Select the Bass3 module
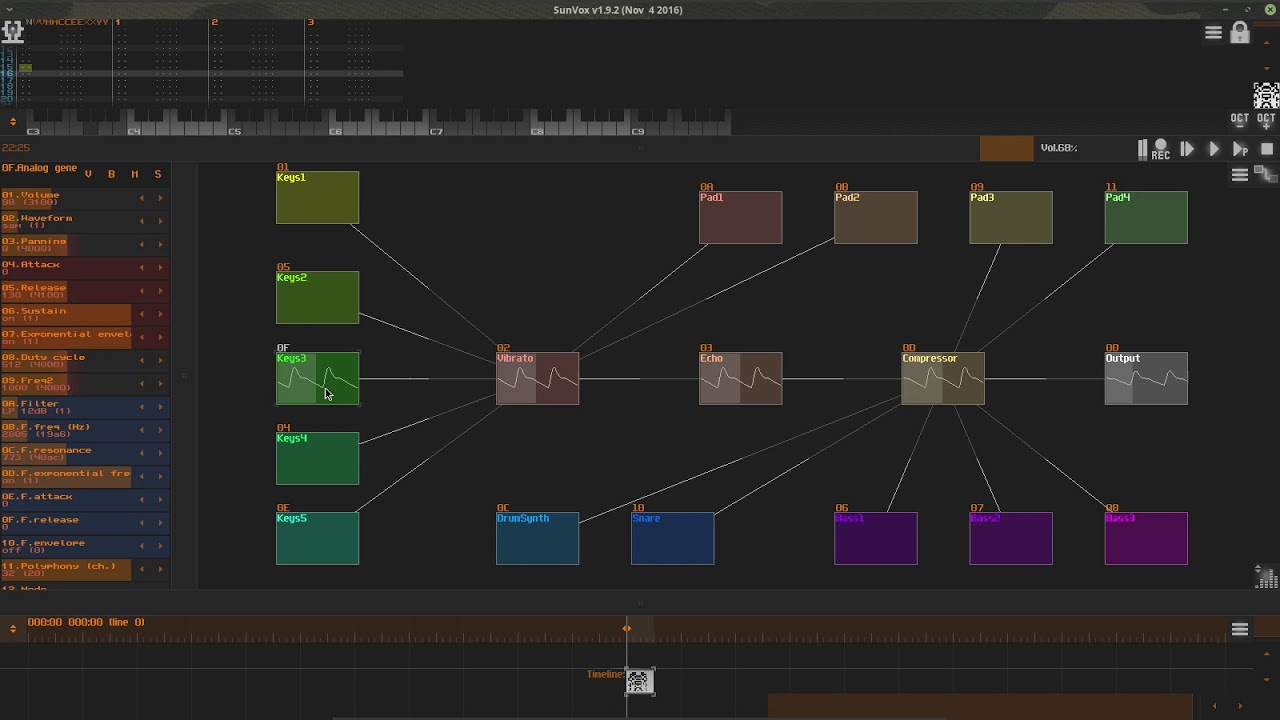This screenshot has height=720, width=1280. pyautogui.click(x=1146, y=538)
